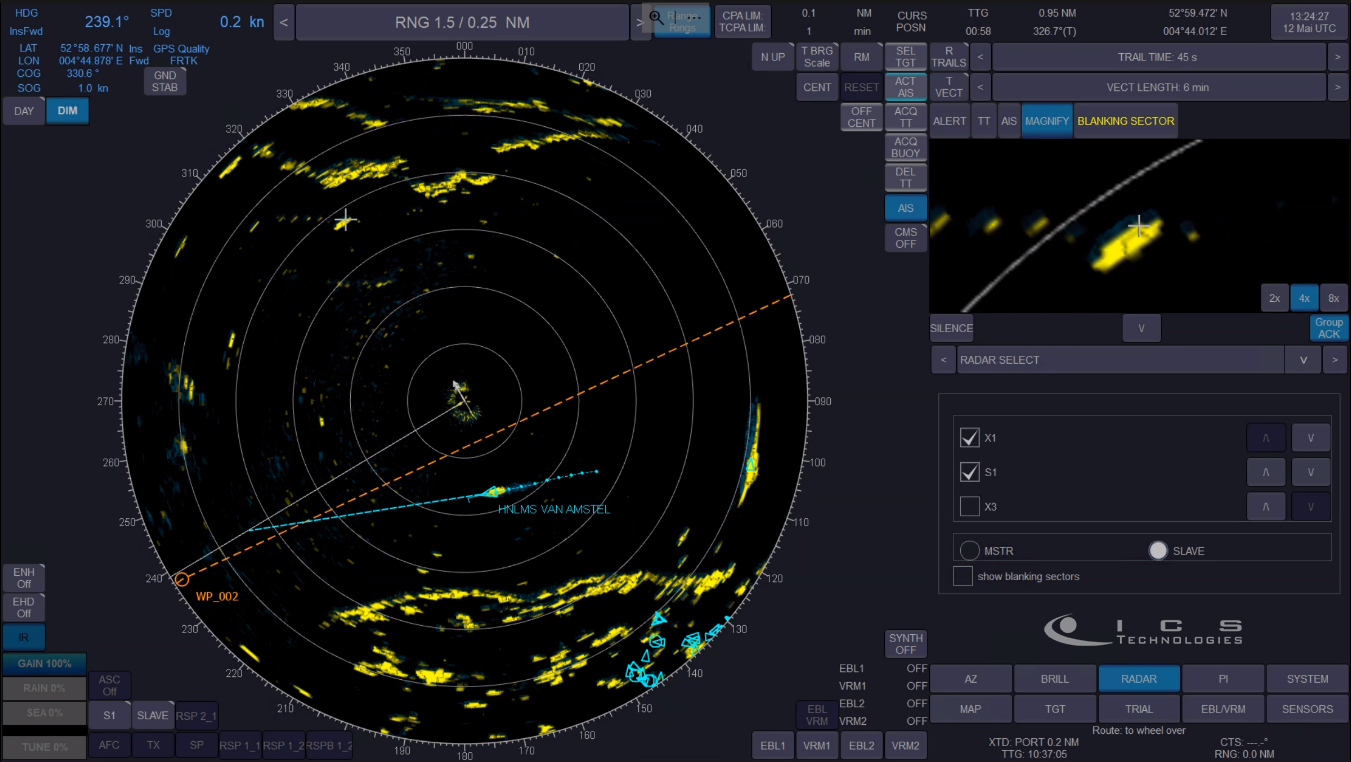Activate the EBL1 button

[772, 745]
